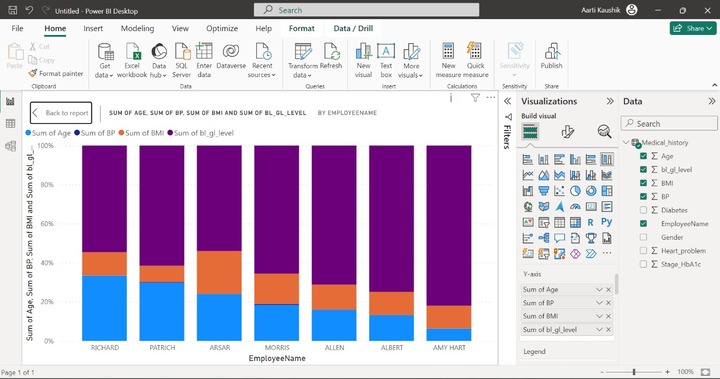This screenshot has width=720, height=379.
Task: Collapse the Medical_history table
Action: [x=626, y=142]
